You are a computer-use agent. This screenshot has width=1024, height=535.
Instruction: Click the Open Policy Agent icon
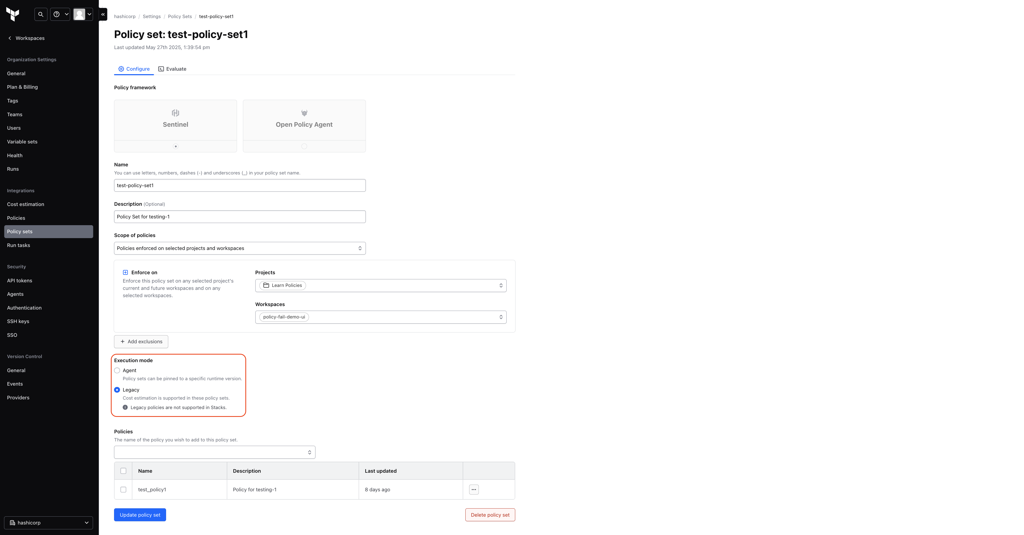point(304,113)
